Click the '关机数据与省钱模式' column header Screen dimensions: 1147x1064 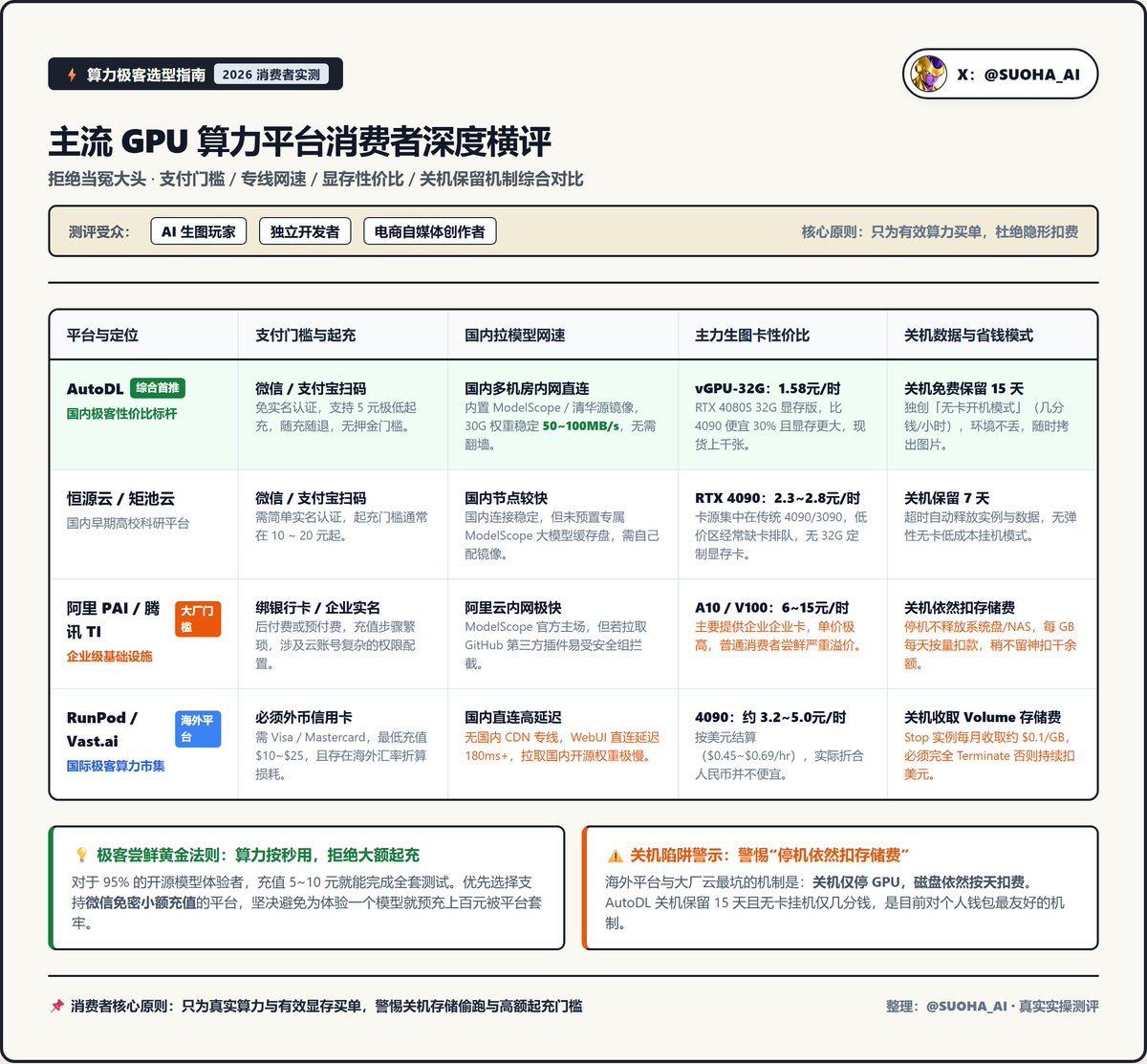click(x=968, y=335)
